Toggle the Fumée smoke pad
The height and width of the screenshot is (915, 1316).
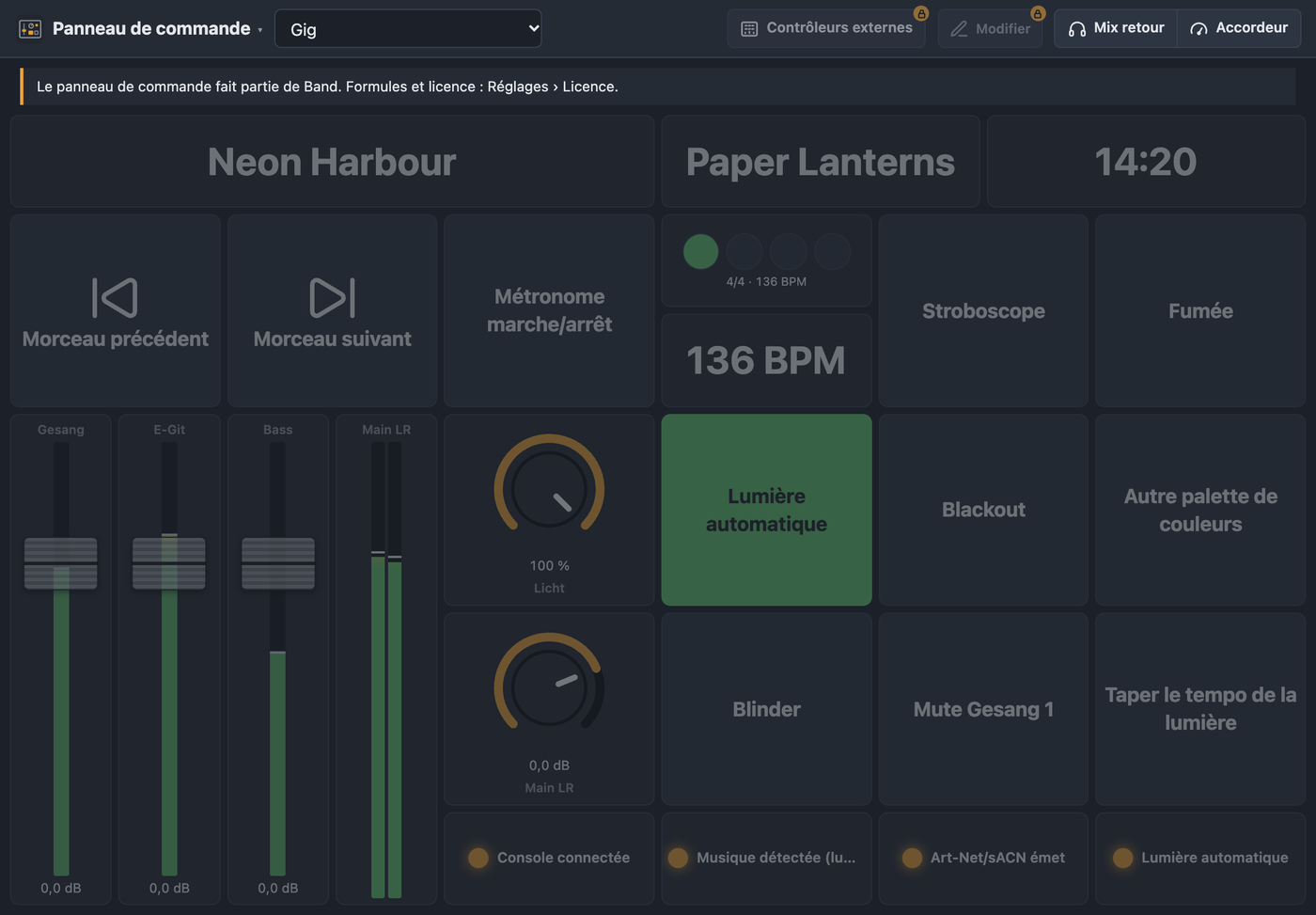[x=1200, y=310]
